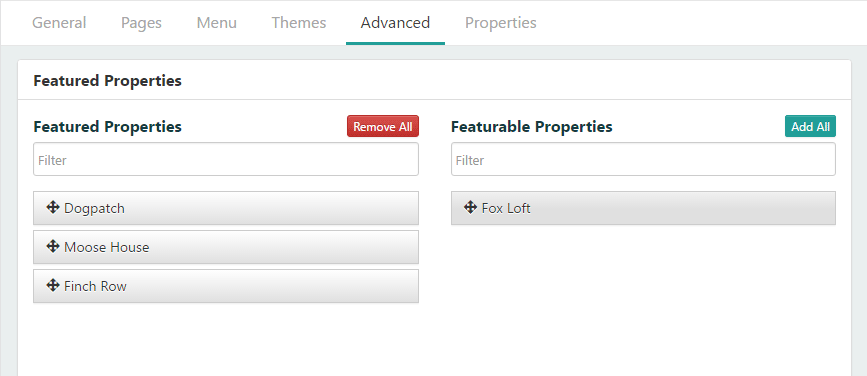867x376 pixels.
Task: Select the Dogpatch property label
Action: point(95,208)
